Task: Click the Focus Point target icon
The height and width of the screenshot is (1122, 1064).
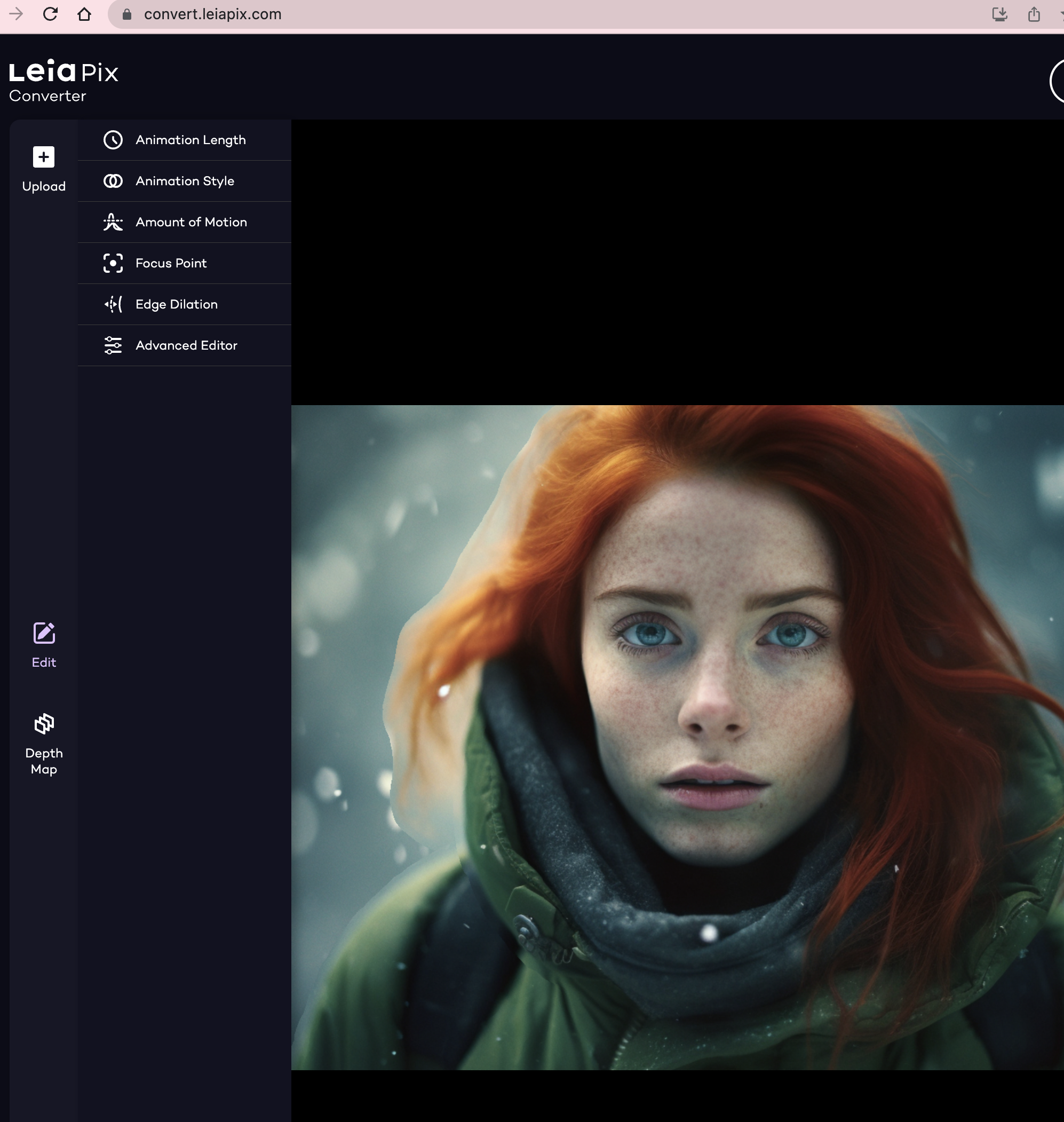Action: click(113, 263)
